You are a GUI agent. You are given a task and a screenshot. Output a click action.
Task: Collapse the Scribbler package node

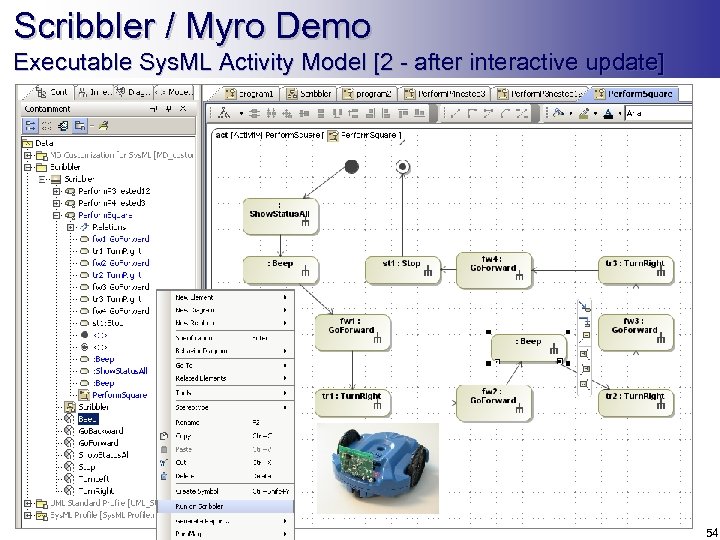28,167
